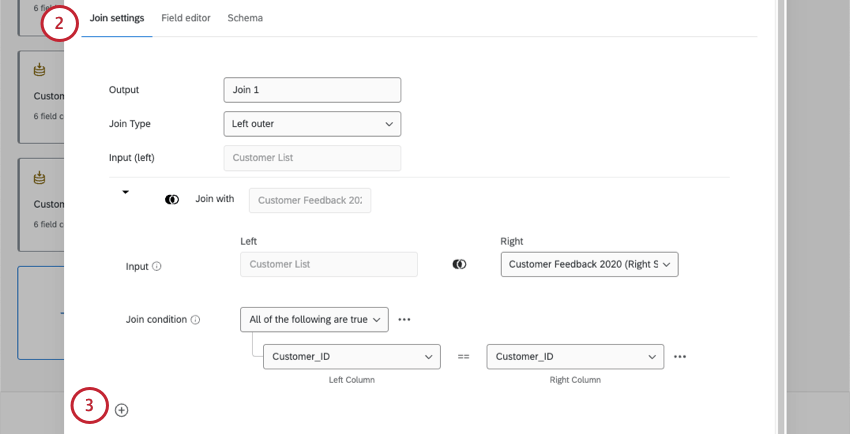Open the Left Column Customer_ID dropdown
Image resolution: width=850 pixels, height=434 pixels.
tap(351, 357)
